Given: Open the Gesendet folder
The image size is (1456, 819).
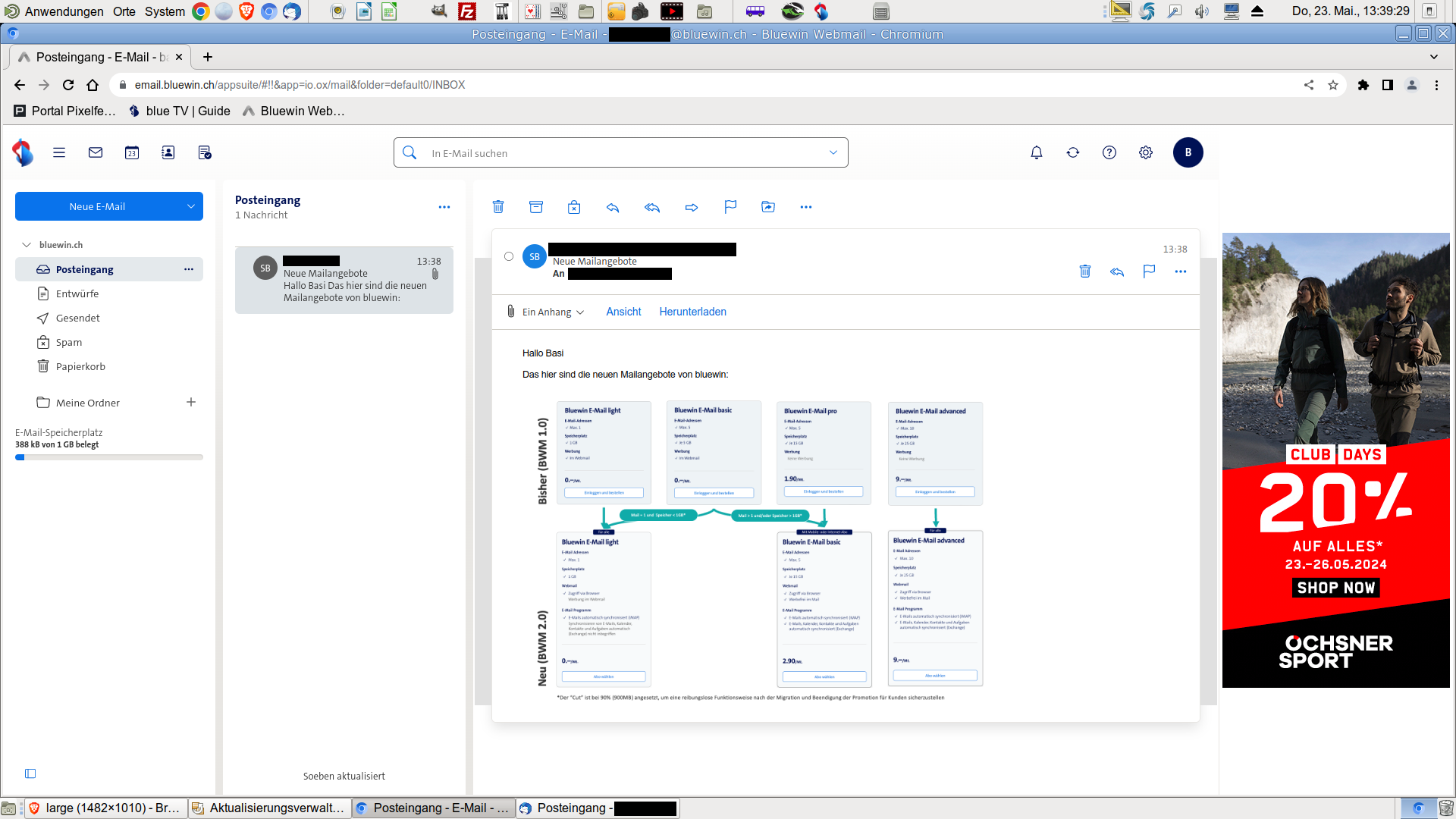Looking at the screenshot, I should click(77, 318).
